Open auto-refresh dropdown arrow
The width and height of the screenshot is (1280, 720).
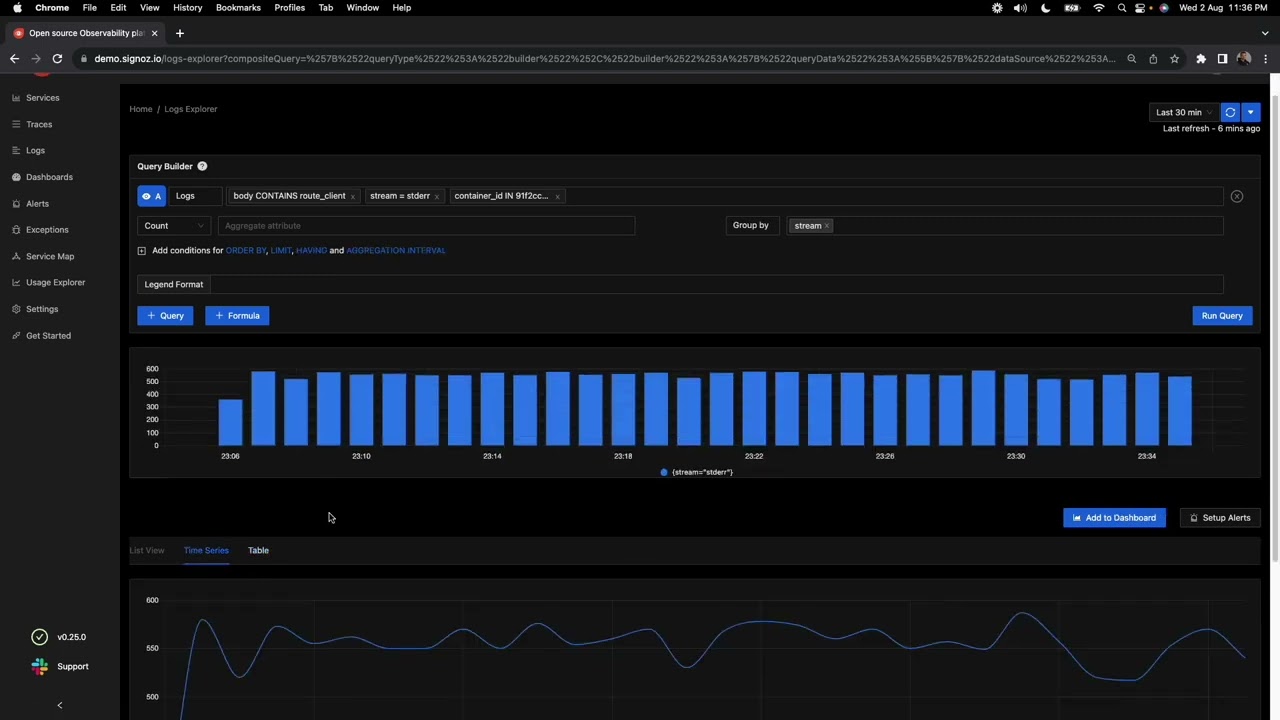click(x=1250, y=112)
